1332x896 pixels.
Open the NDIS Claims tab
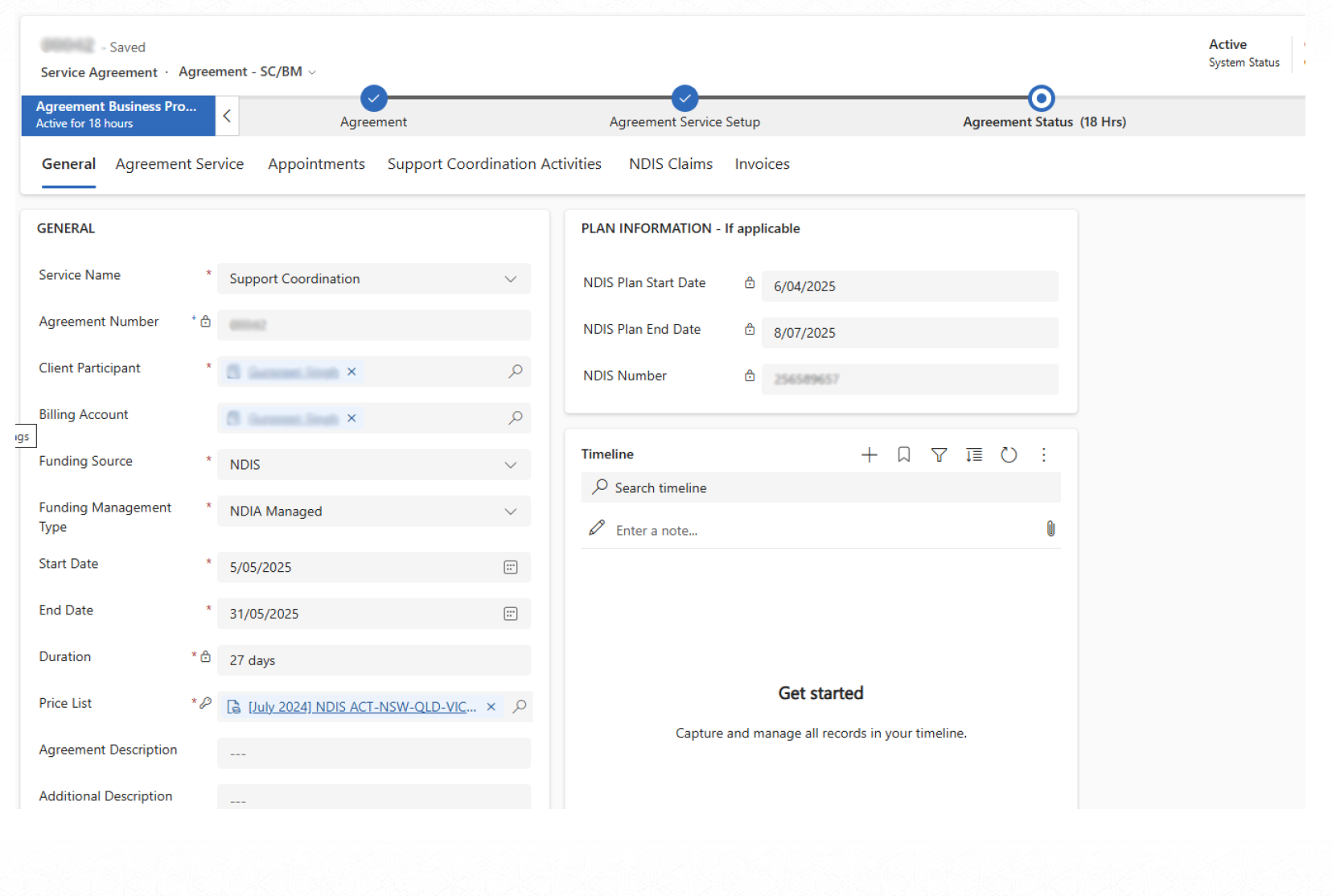click(670, 164)
